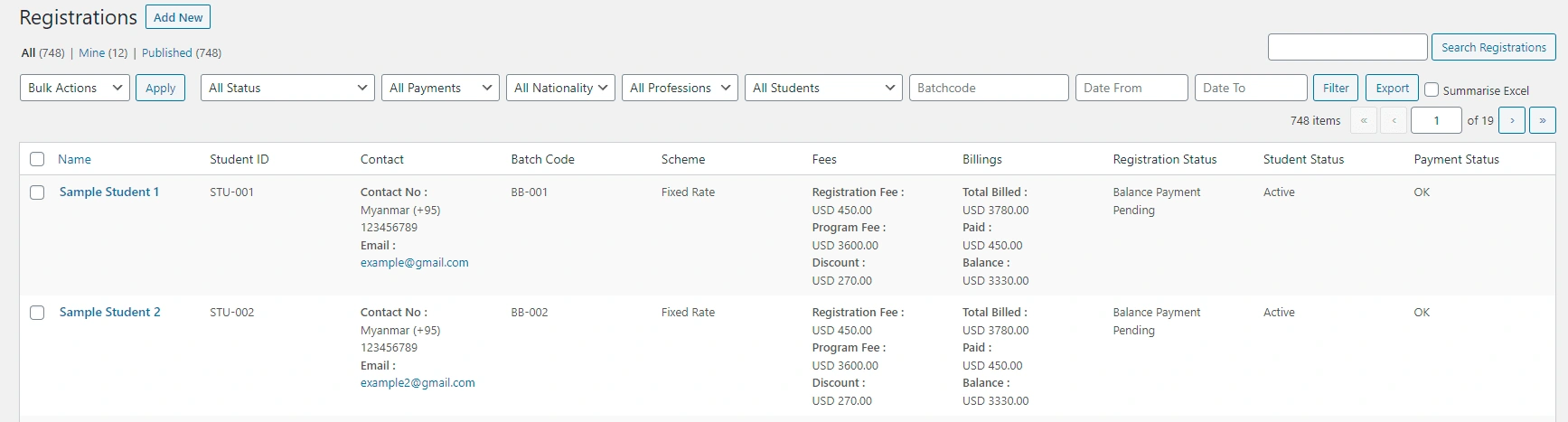This screenshot has height=422, width=1568.
Task: Jump to the last page arrow
Action: tap(1542, 120)
